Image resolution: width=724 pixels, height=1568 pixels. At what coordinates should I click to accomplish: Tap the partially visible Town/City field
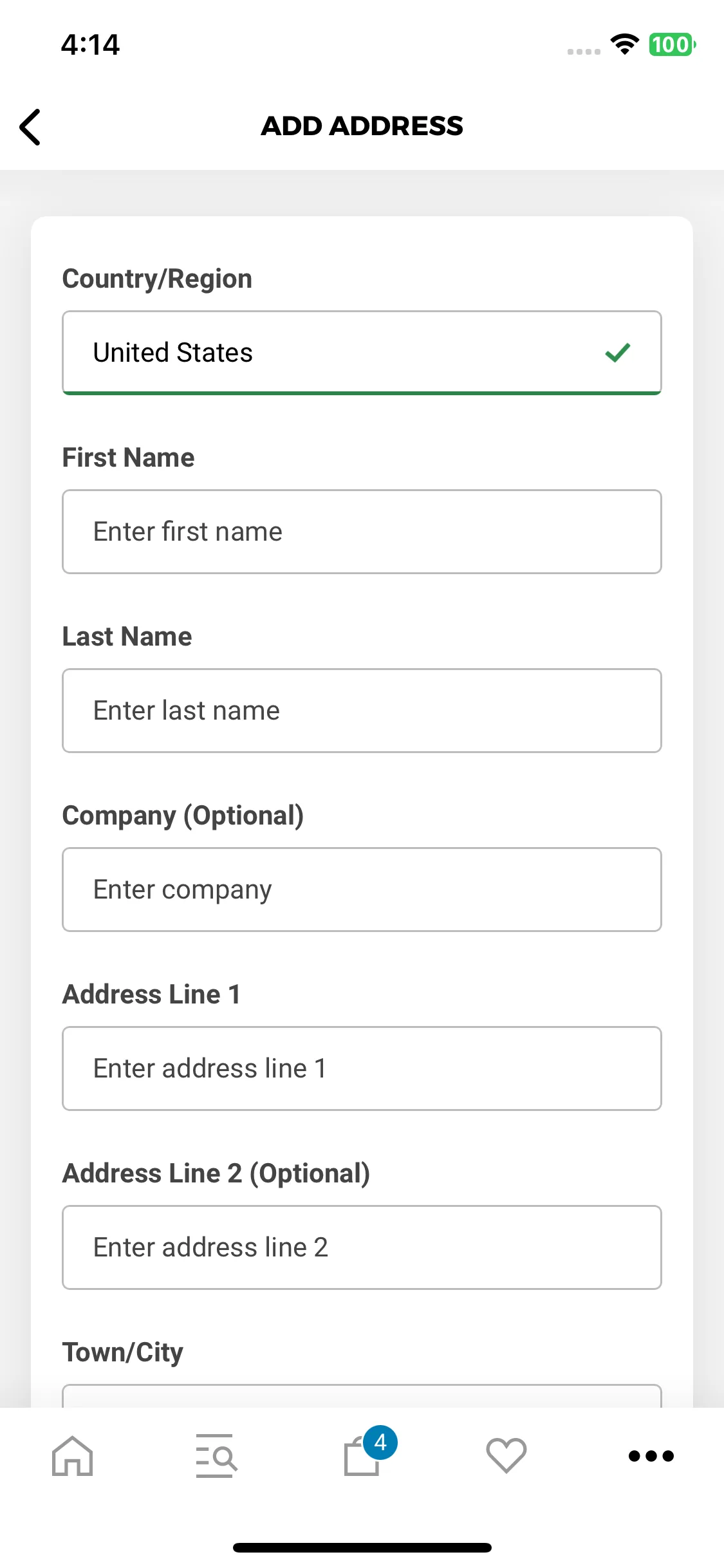(362, 1395)
